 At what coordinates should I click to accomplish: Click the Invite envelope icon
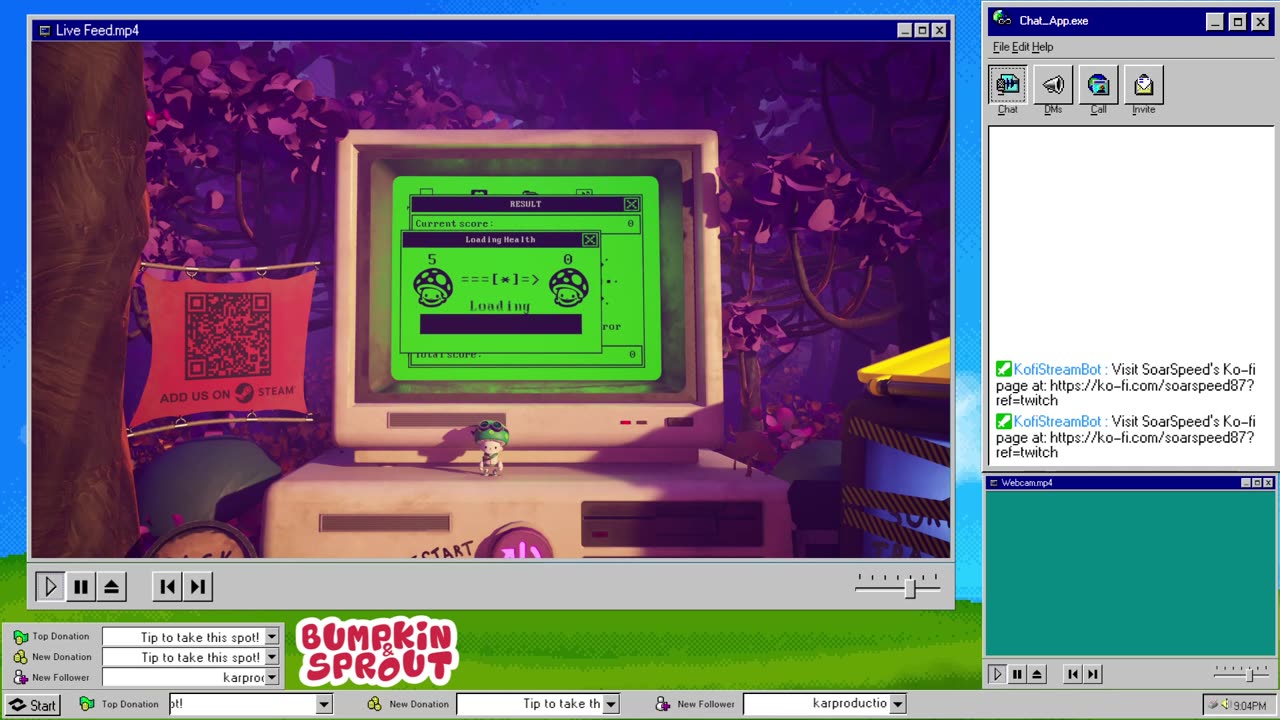(x=1143, y=85)
